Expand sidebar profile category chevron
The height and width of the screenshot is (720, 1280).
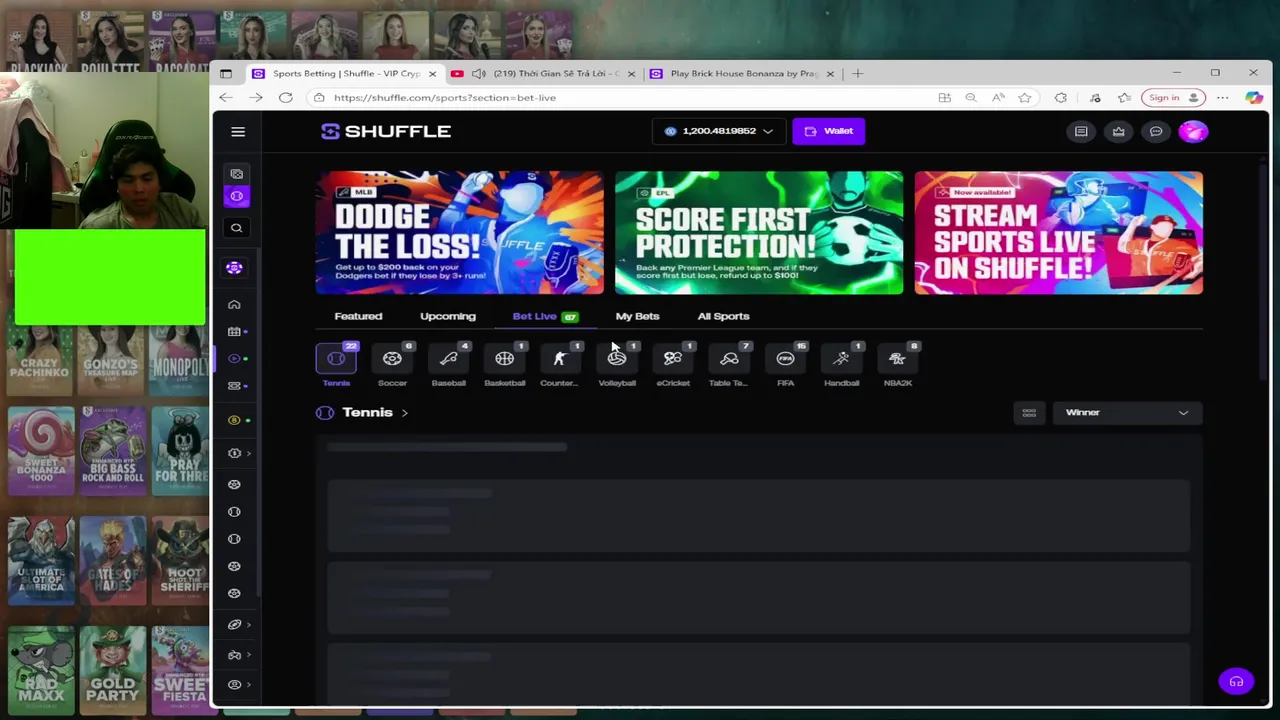(x=248, y=685)
